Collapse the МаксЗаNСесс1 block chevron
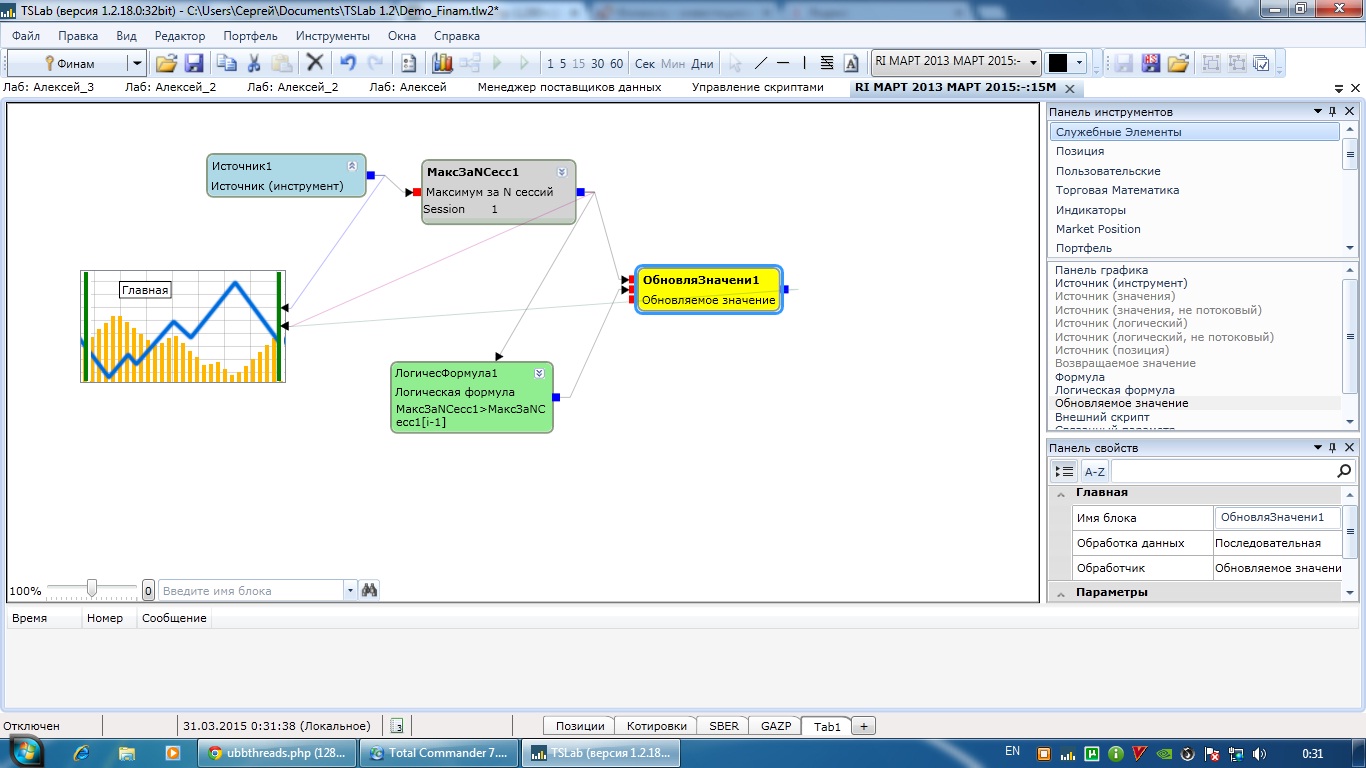1366x768 pixels. 562,172
